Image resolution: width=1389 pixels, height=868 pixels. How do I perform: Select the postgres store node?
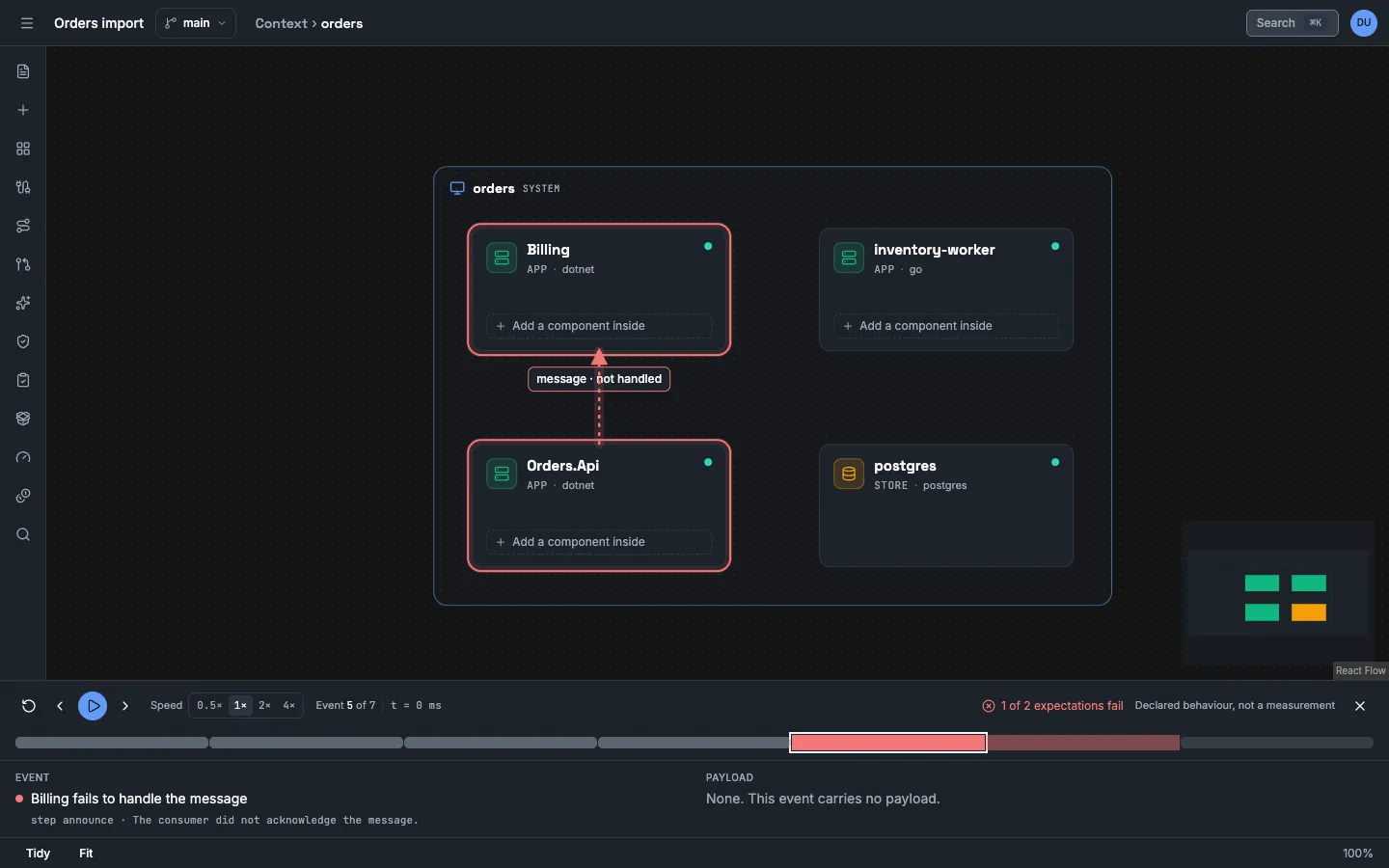[946, 505]
